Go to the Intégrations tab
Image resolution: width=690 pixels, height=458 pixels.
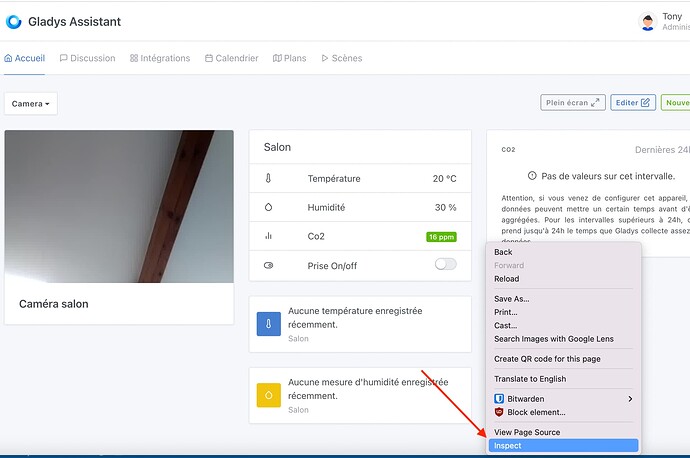(160, 58)
